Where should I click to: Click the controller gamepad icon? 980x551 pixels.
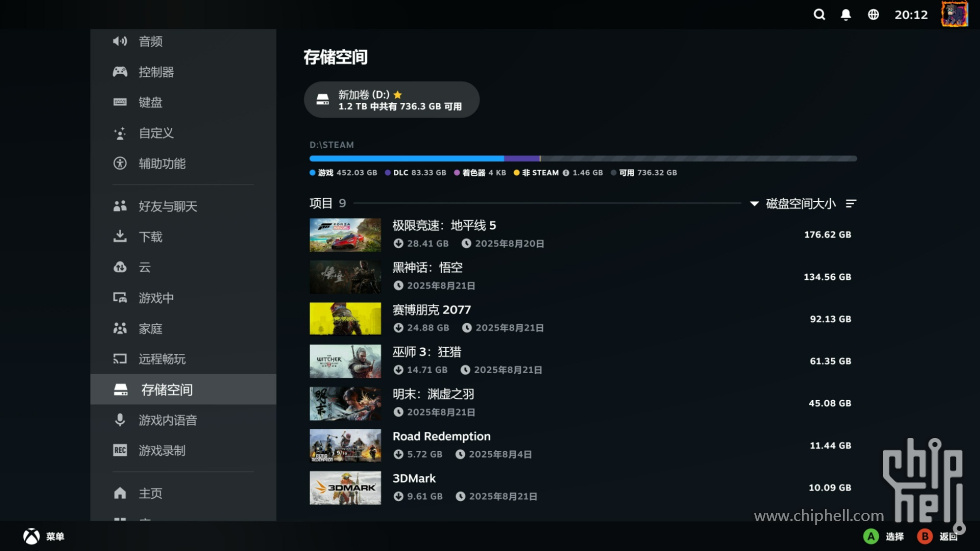click(x=120, y=72)
